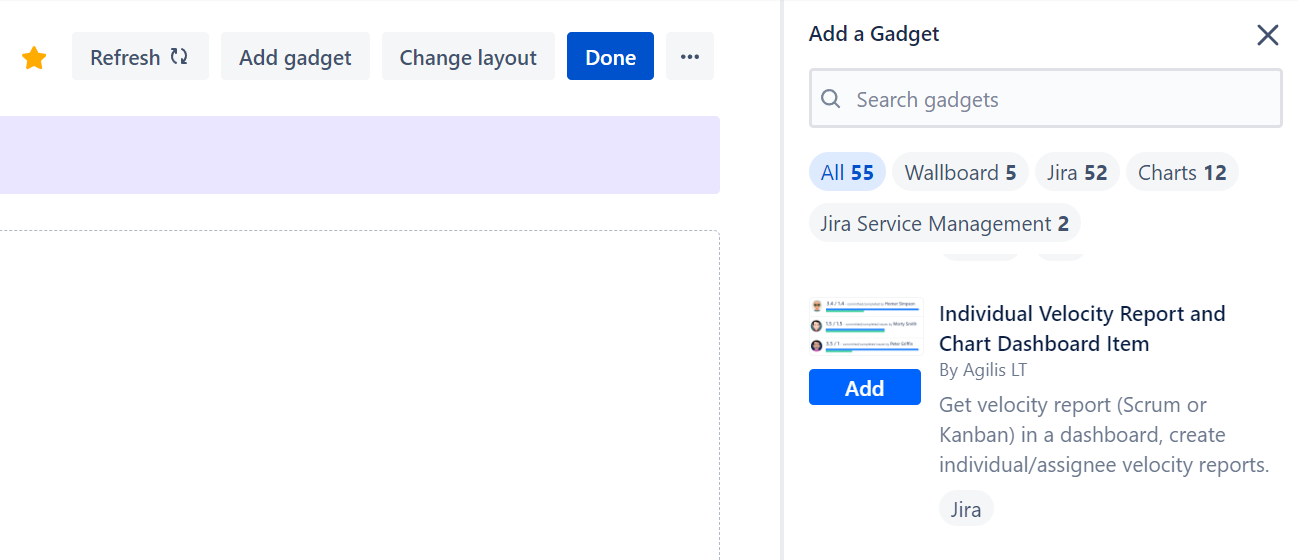This screenshot has height=560, width=1298.
Task: Show only Charts gadgets
Action: point(1182,173)
